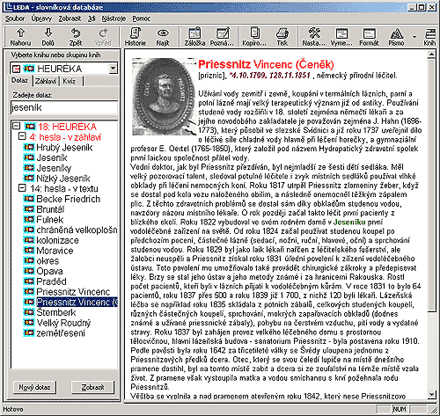Click the Nový dotaz button
This screenshot has width=440, height=416.
[x=34, y=387]
